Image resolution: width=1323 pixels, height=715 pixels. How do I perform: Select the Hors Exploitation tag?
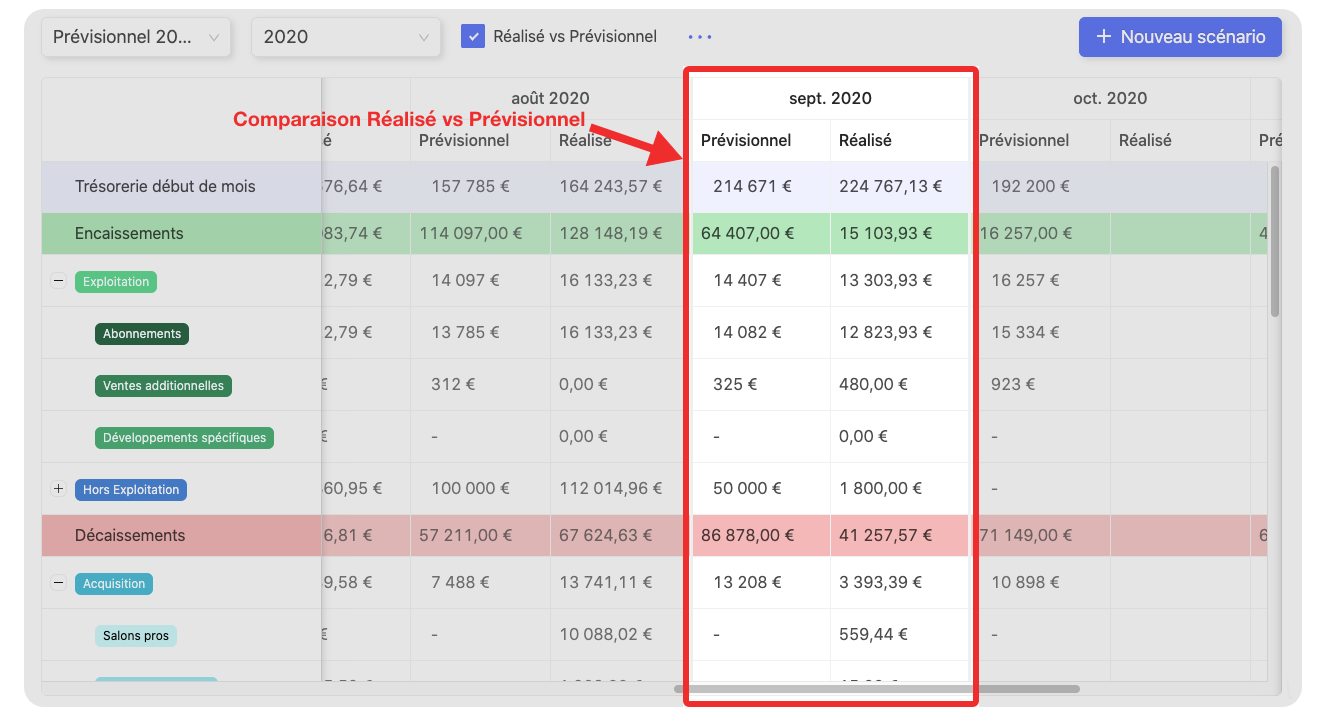coord(131,490)
